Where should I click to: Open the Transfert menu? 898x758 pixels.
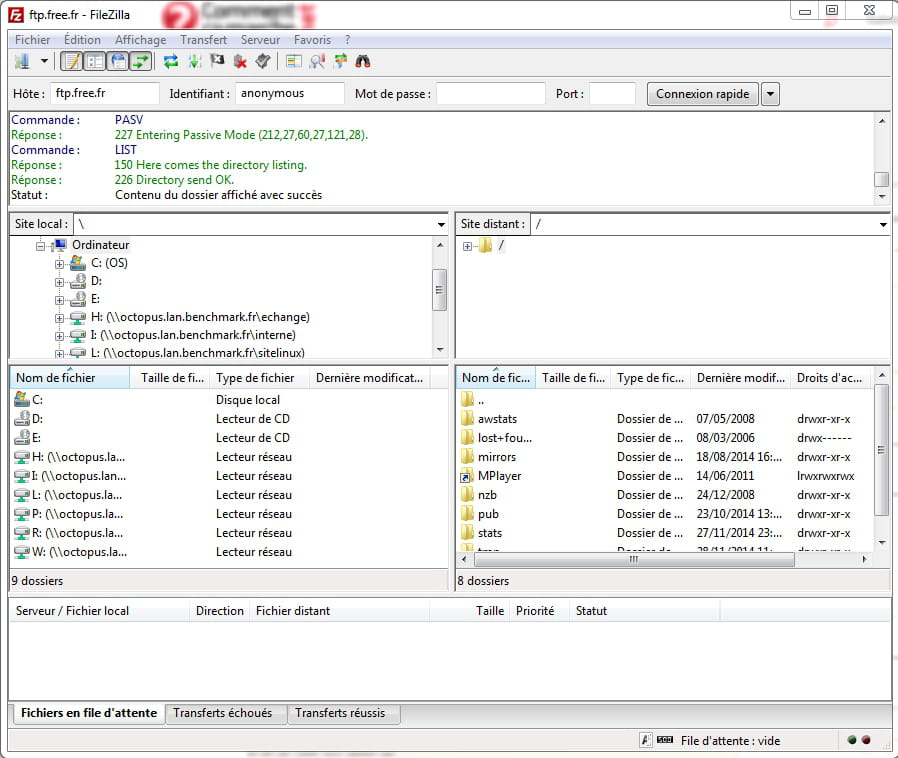pos(203,40)
